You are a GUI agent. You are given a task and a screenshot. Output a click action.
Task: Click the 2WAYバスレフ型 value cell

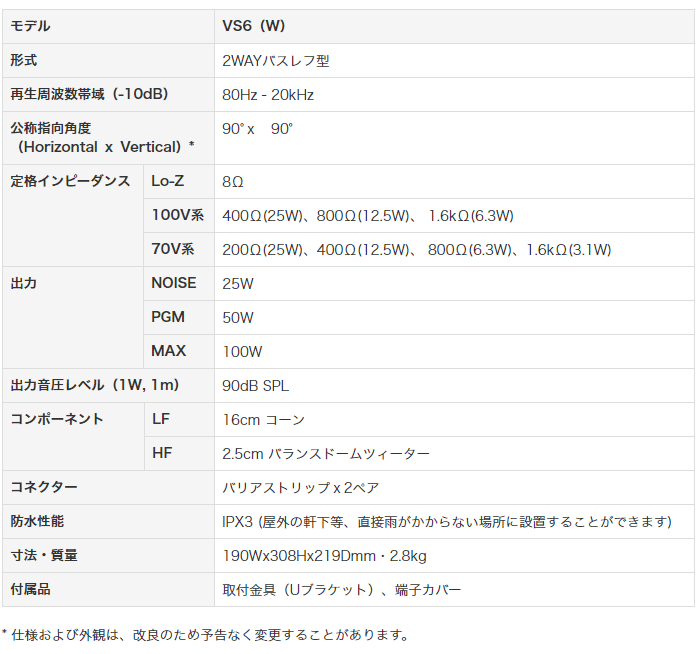(x=454, y=61)
